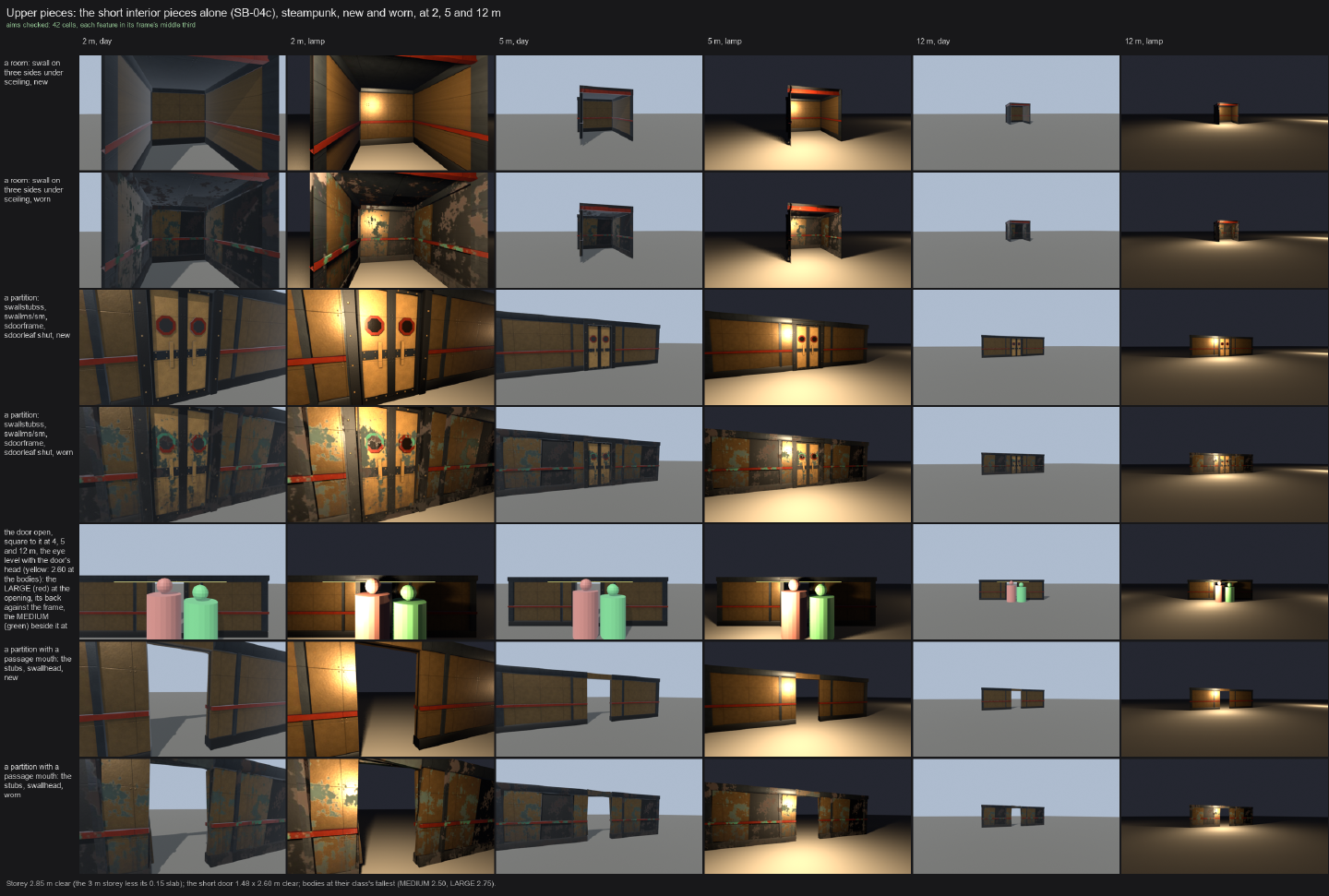
Task: View worn shut-door partition render at 12 m, day
Action: coord(1016,464)
